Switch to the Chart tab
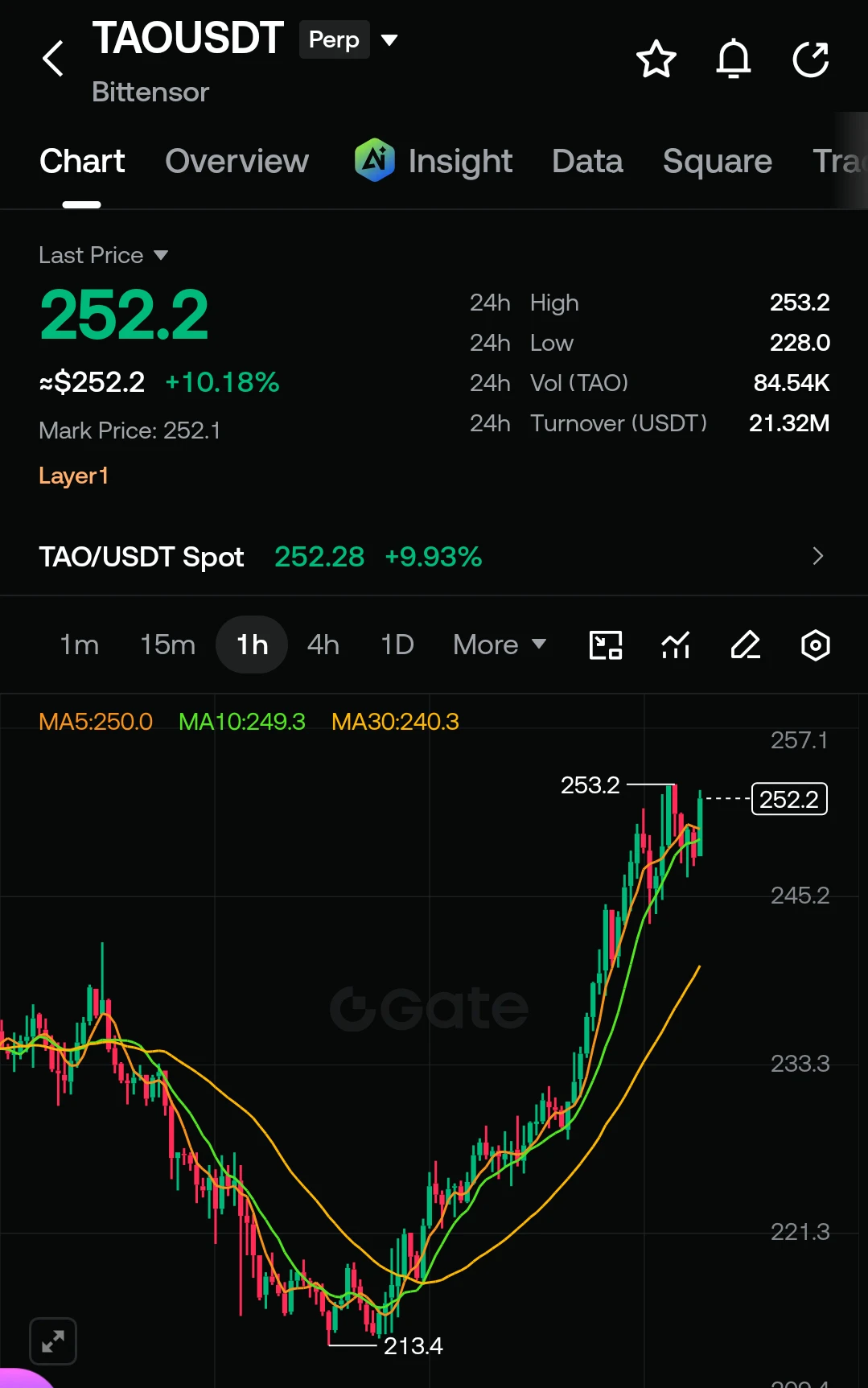 (82, 161)
